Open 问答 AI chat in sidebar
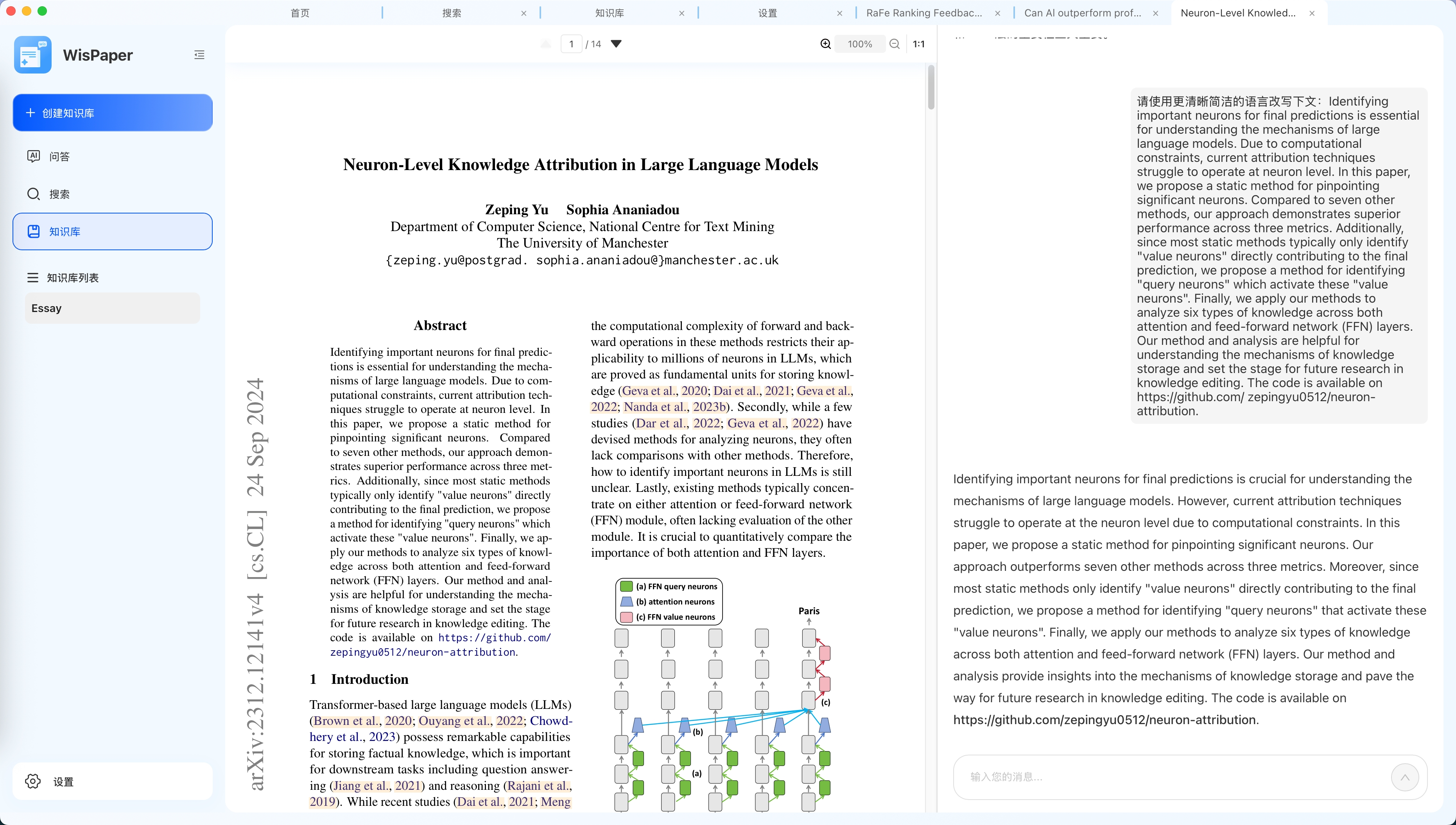The width and height of the screenshot is (1456, 825). point(59,156)
